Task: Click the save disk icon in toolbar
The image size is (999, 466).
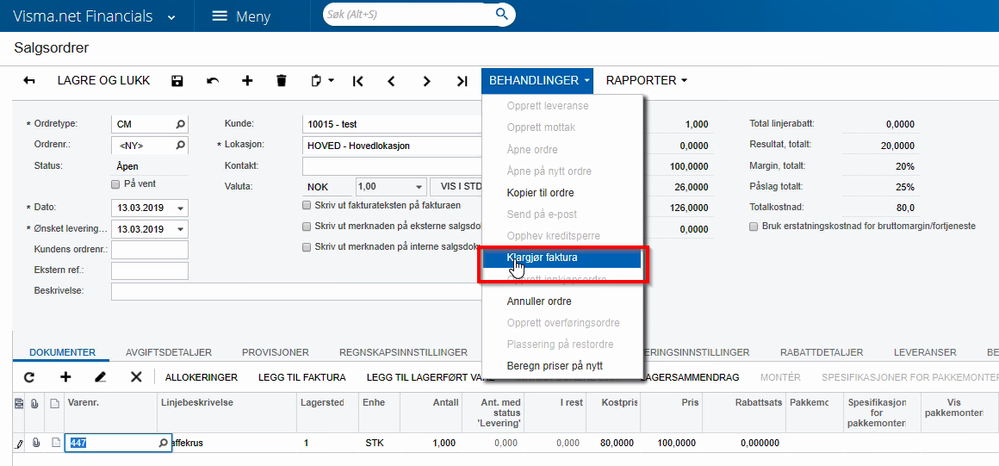Action: (x=177, y=81)
